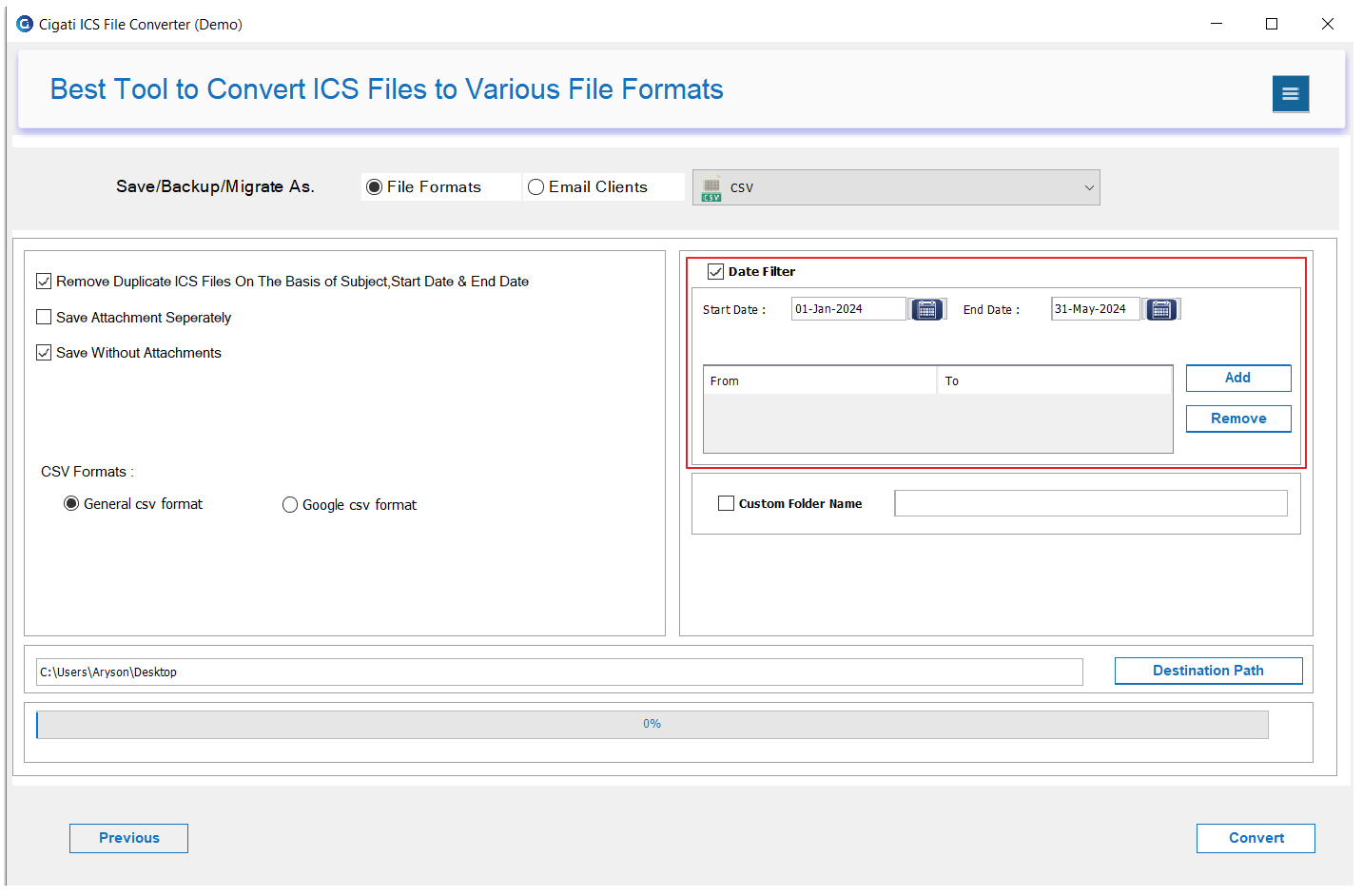Click the End Date input field
Viewport: 1363px width, 896px height.
[x=1096, y=309]
